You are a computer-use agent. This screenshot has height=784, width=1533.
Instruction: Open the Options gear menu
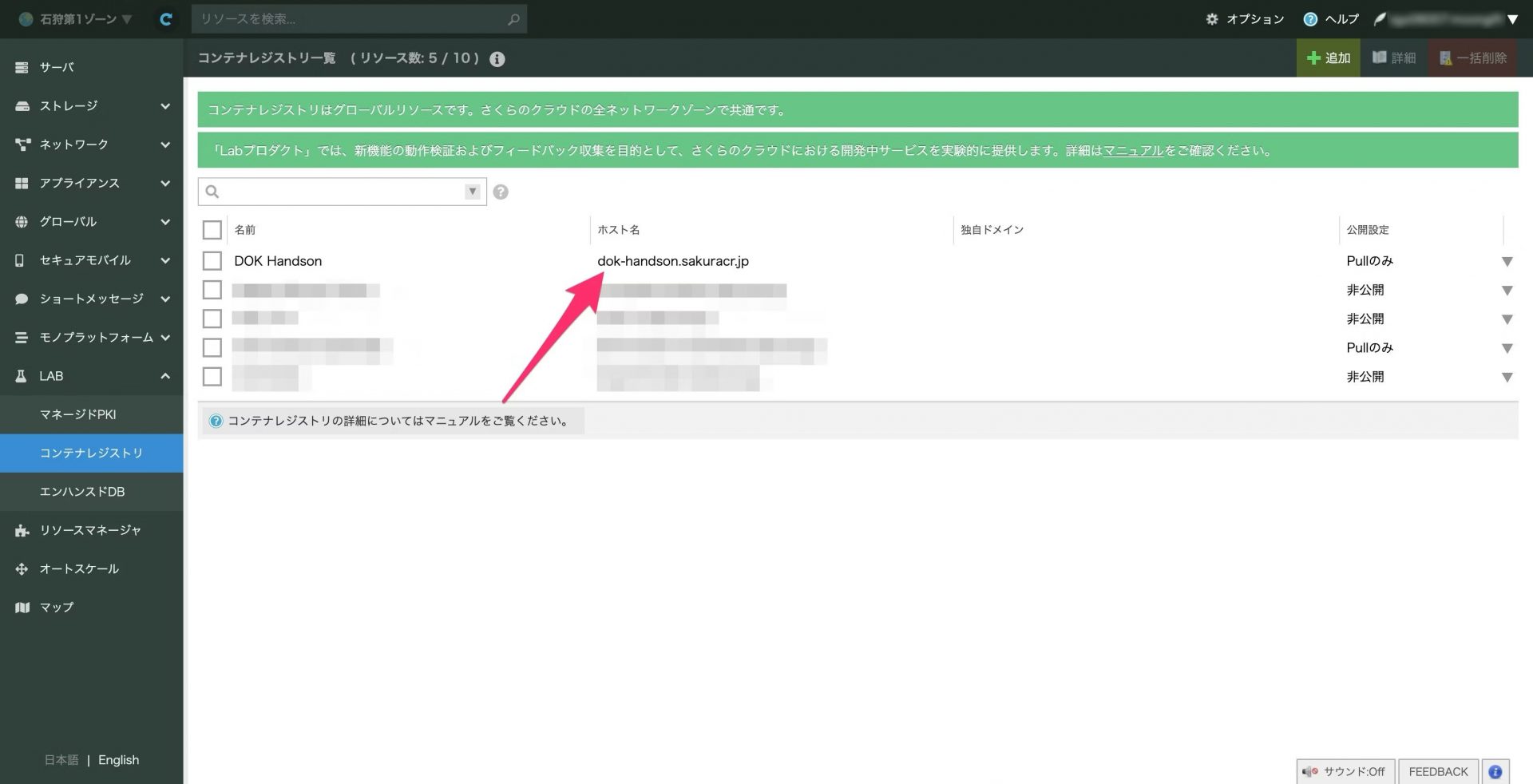pos(1245,19)
